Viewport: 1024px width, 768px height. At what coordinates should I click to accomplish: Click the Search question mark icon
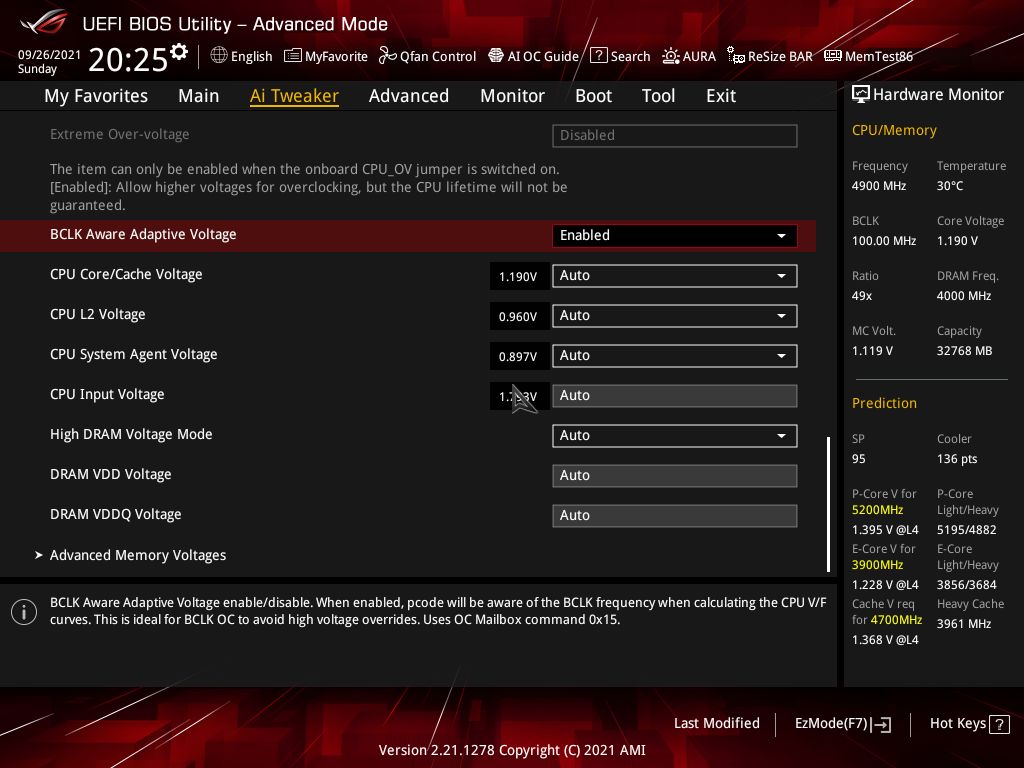click(x=598, y=56)
